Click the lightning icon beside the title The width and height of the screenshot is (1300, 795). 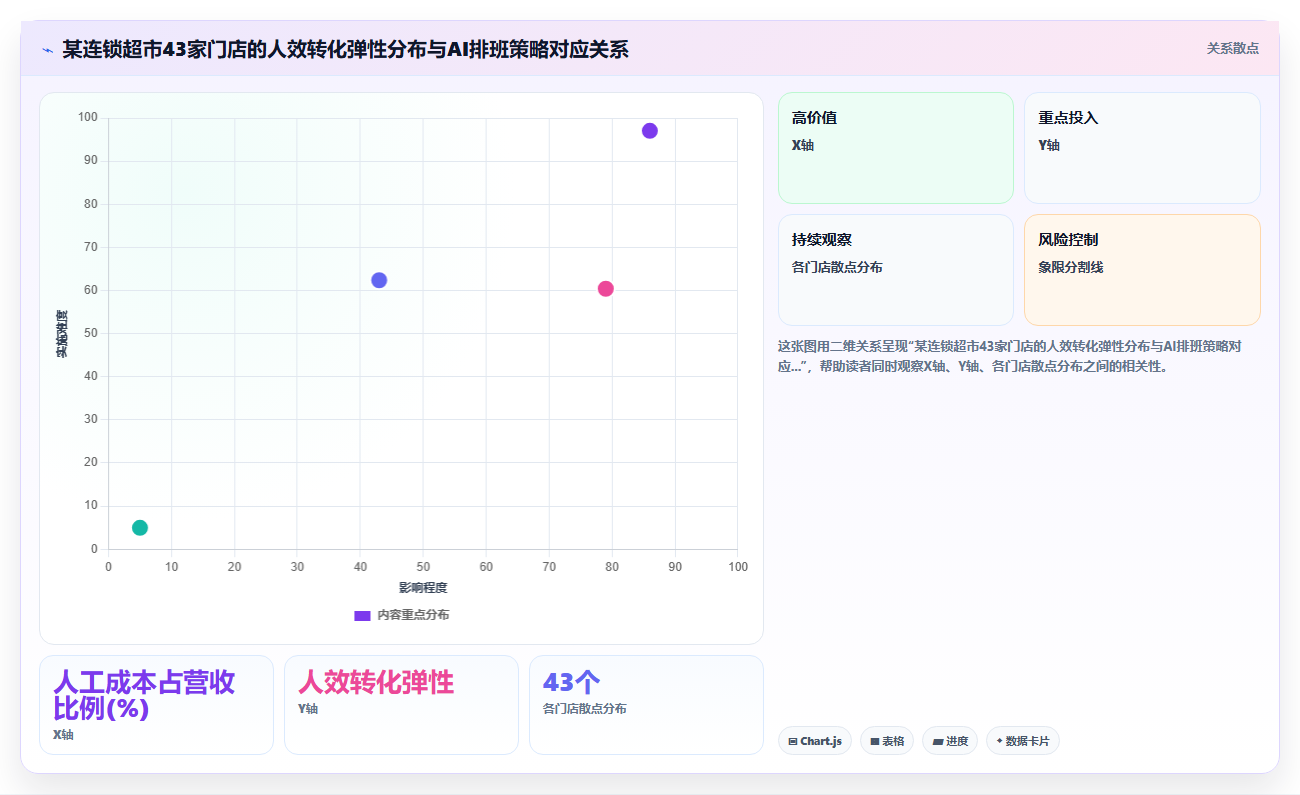click(47, 49)
